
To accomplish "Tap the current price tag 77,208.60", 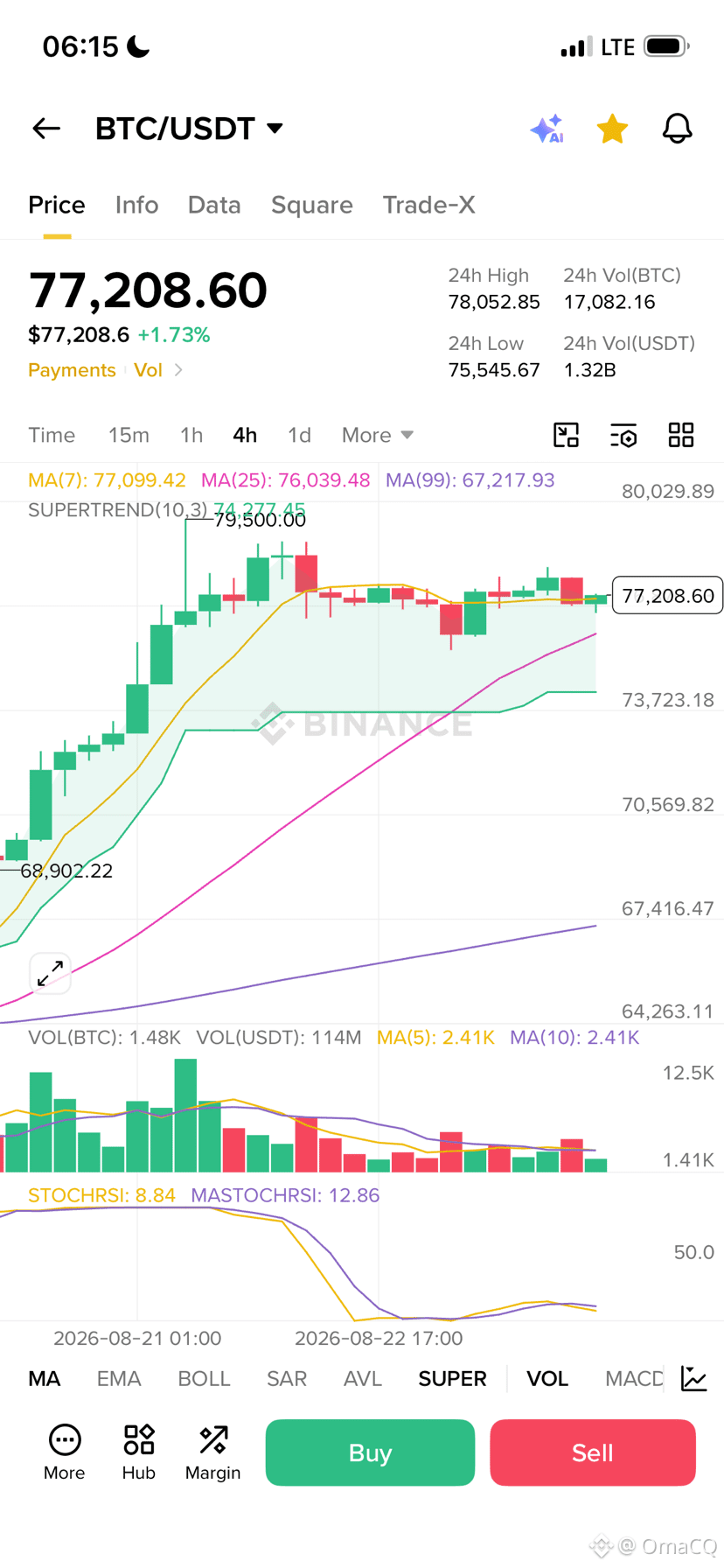I will click(668, 596).
